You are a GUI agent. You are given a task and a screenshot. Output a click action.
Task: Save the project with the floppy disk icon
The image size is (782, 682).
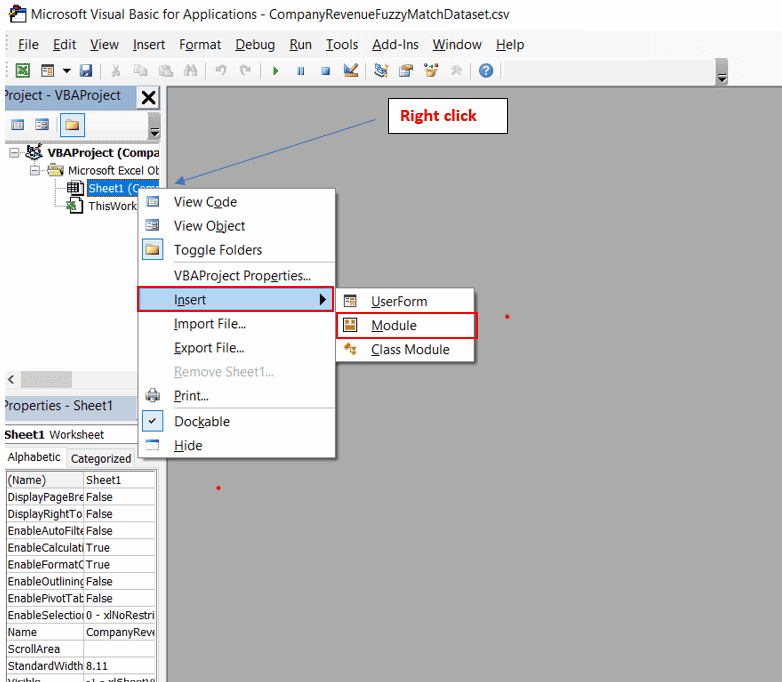coord(86,71)
